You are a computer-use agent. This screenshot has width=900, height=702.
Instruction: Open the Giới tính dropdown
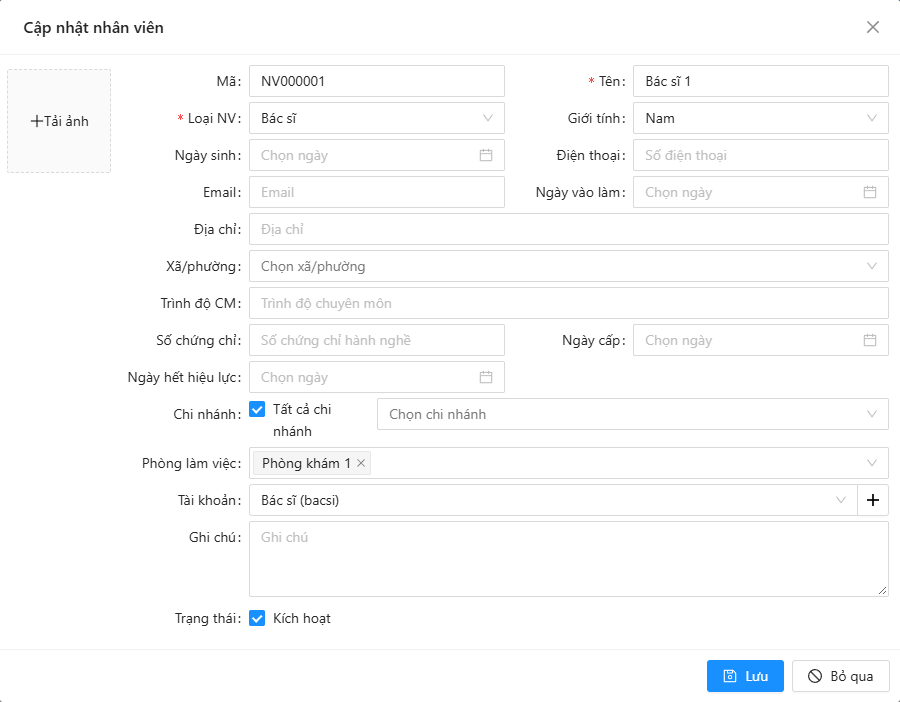click(761, 118)
